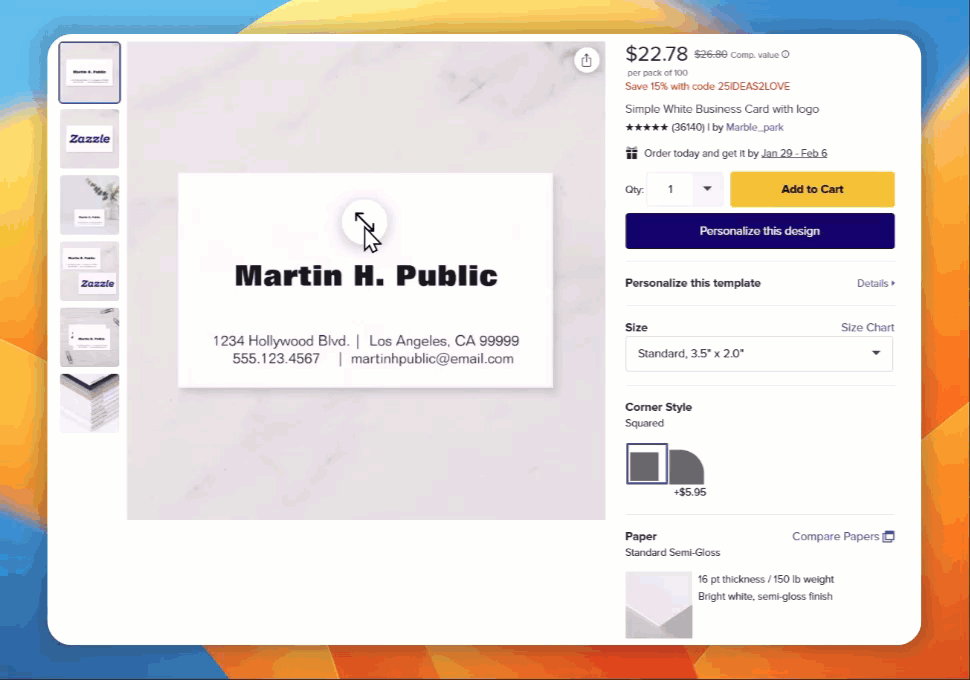Click the Compare Papers popup icon
This screenshot has height=680, width=970.
(888, 537)
